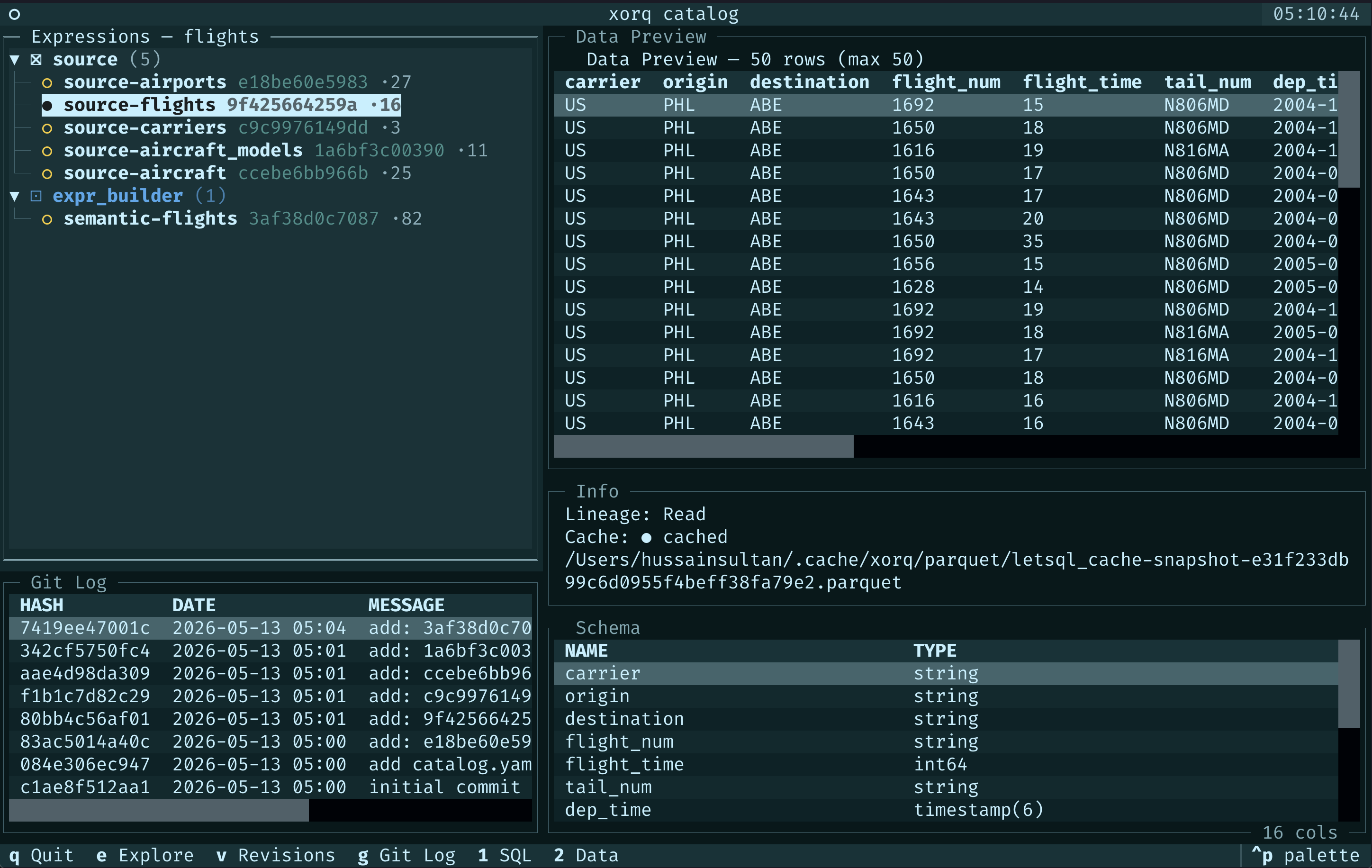Select the circle icon beside source-airports

click(47, 82)
